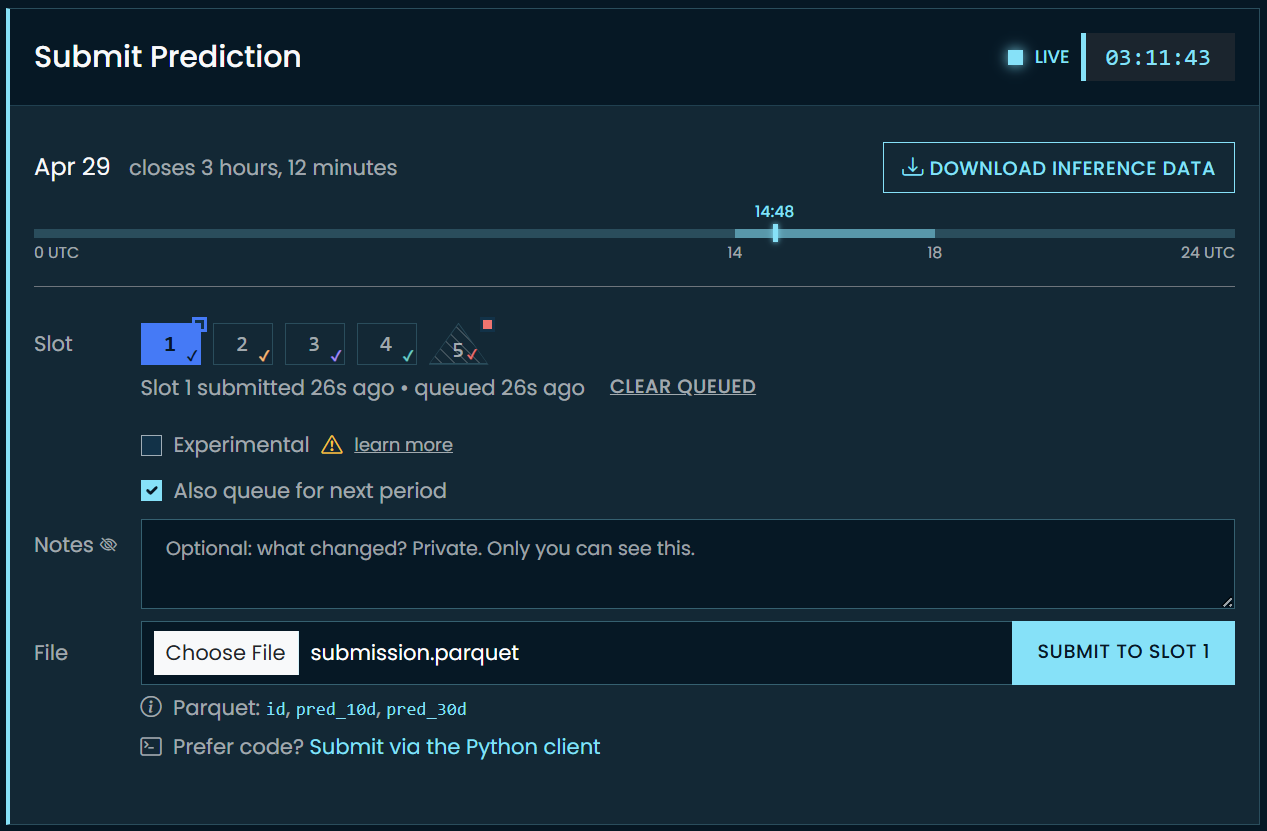Viewport: 1267px width, 831px height.
Task: Click the countdown timer 03:11:43
Action: click(x=1158, y=57)
